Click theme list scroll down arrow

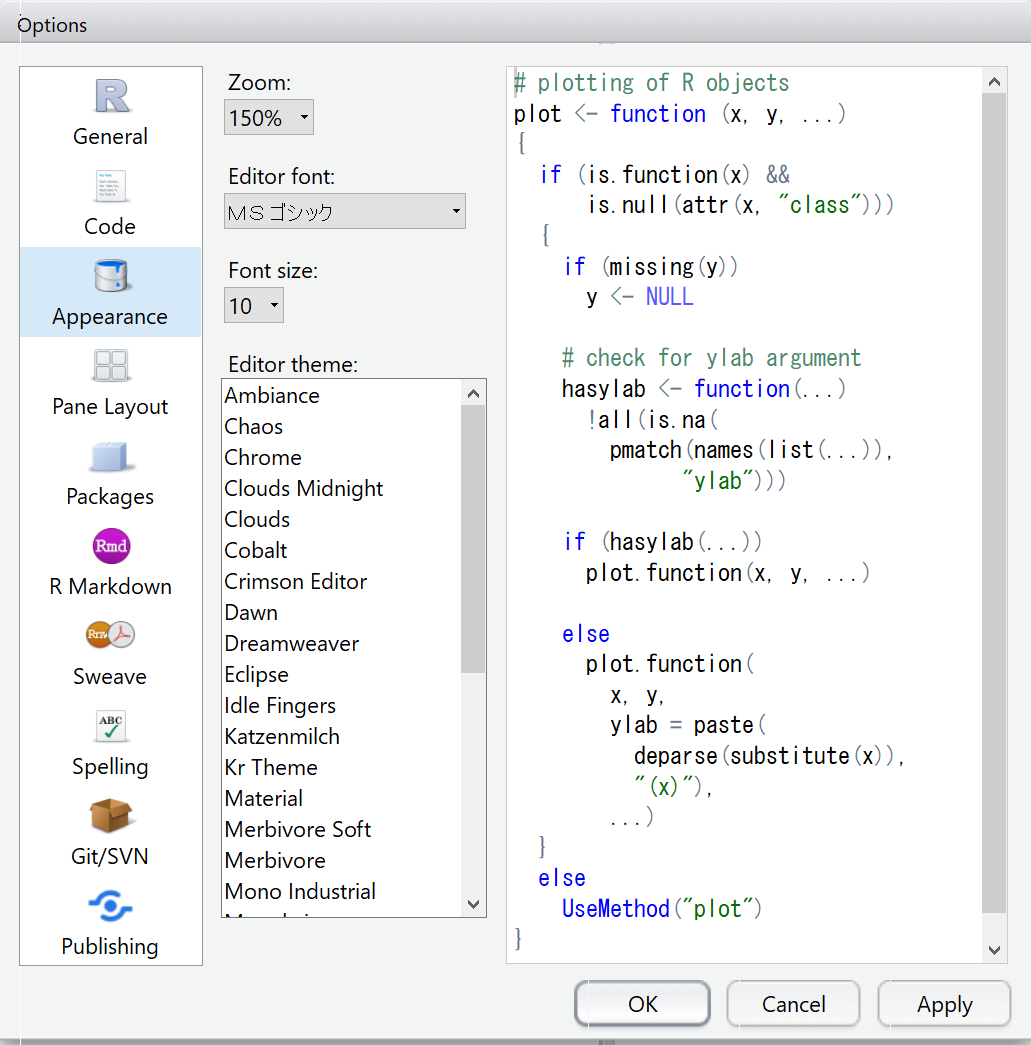click(x=473, y=904)
